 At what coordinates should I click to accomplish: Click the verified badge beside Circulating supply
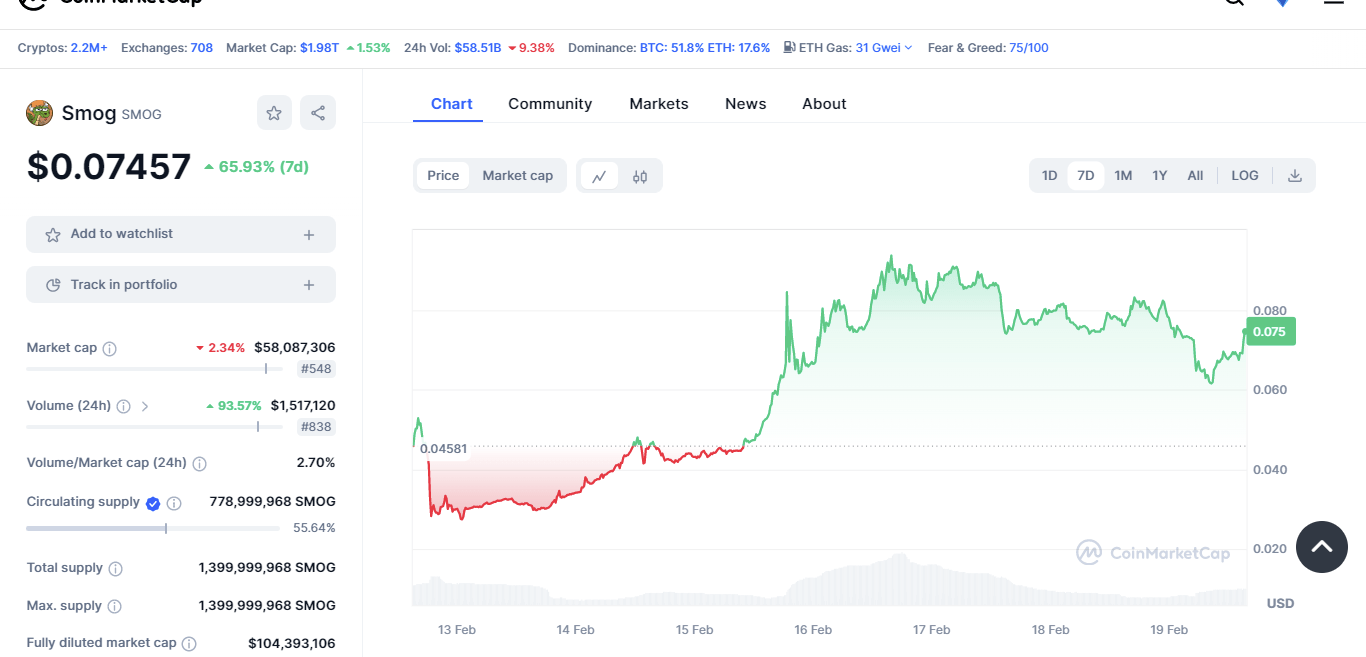pyautogui.click(x=153, y=503)
